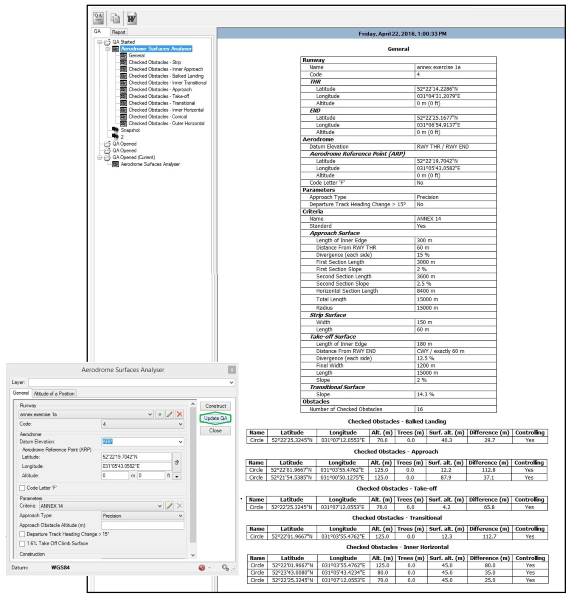This screenshot has height=605, width=580.
Task: Click the greyed delete criteria X icon
Action: [179, 506]
